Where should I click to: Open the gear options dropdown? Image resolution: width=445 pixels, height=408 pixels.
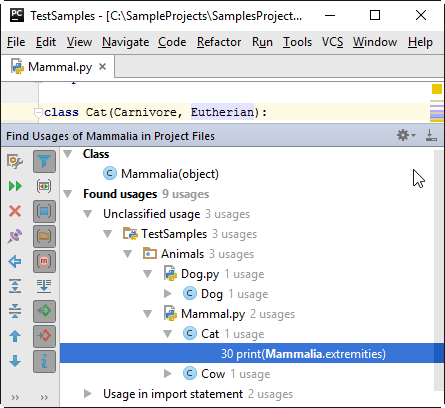pyautogui.click(x=406, y=135)
